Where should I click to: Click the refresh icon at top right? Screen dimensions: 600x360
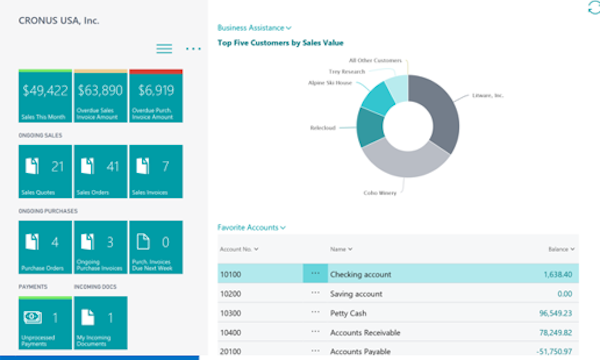[x=594, y=7]
